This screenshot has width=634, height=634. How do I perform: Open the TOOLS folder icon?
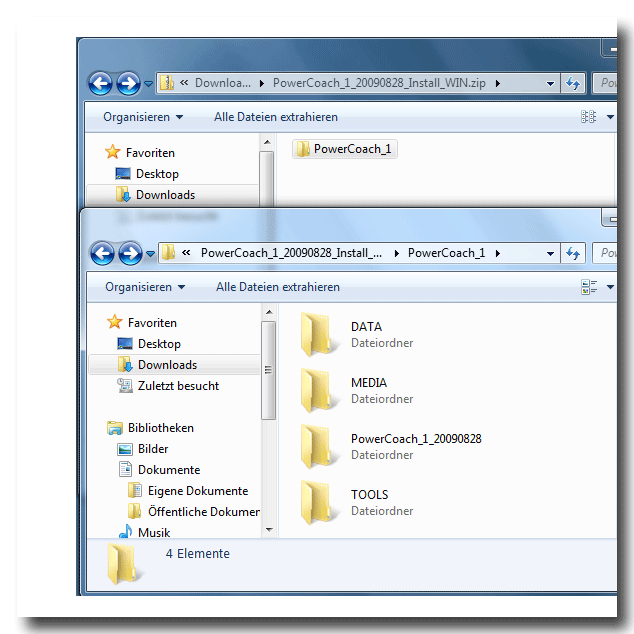click(x=317, y=503)
